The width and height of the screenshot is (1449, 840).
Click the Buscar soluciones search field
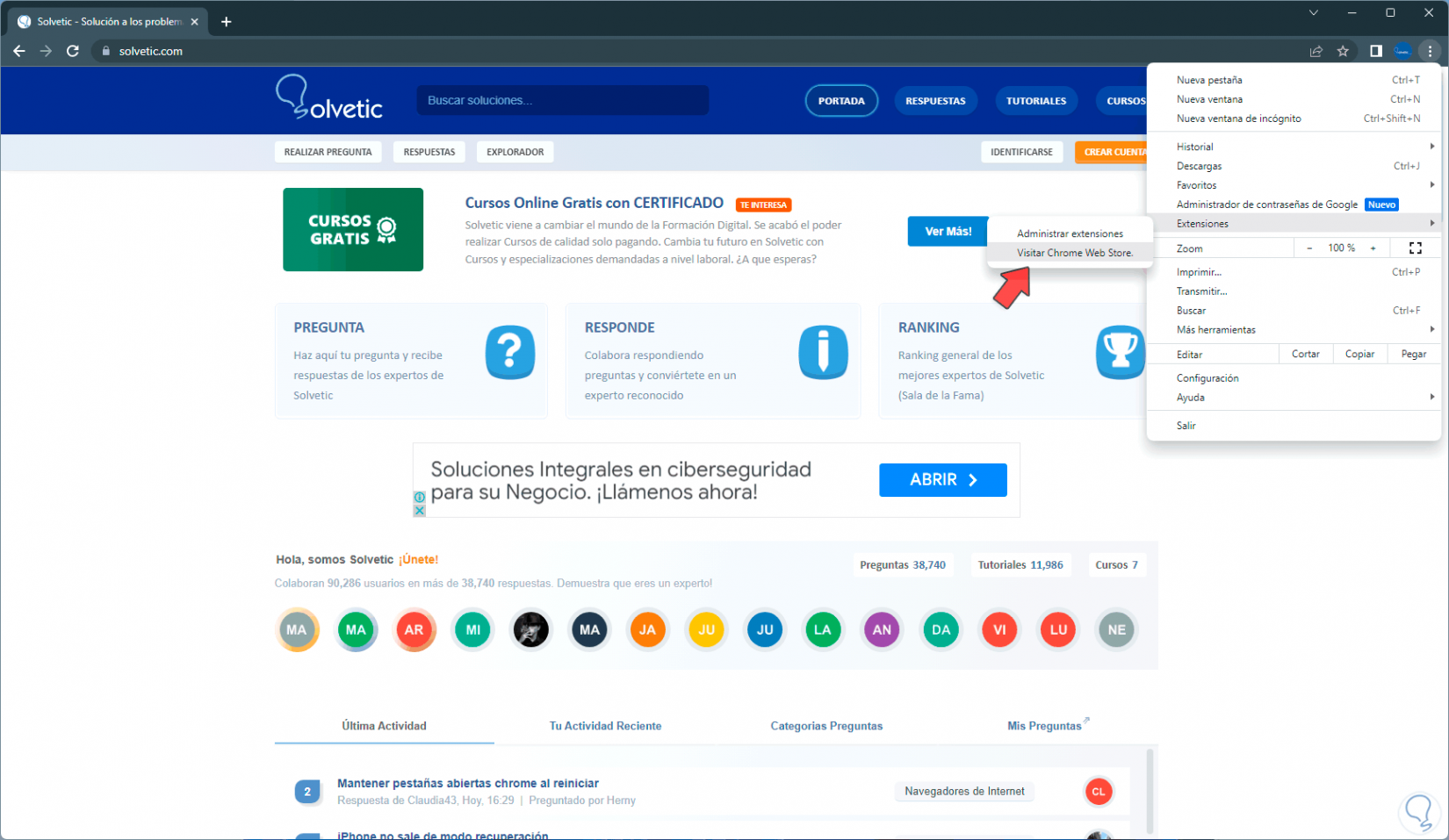(x=563, y=100)
